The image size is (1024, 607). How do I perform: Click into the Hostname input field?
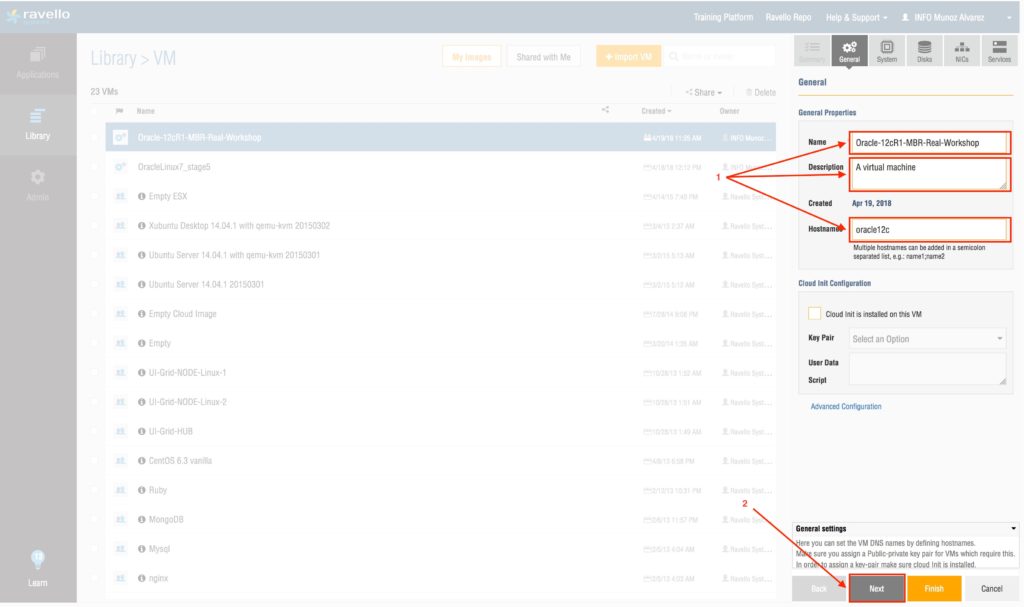pyautogui.click(x=928, y=230)
